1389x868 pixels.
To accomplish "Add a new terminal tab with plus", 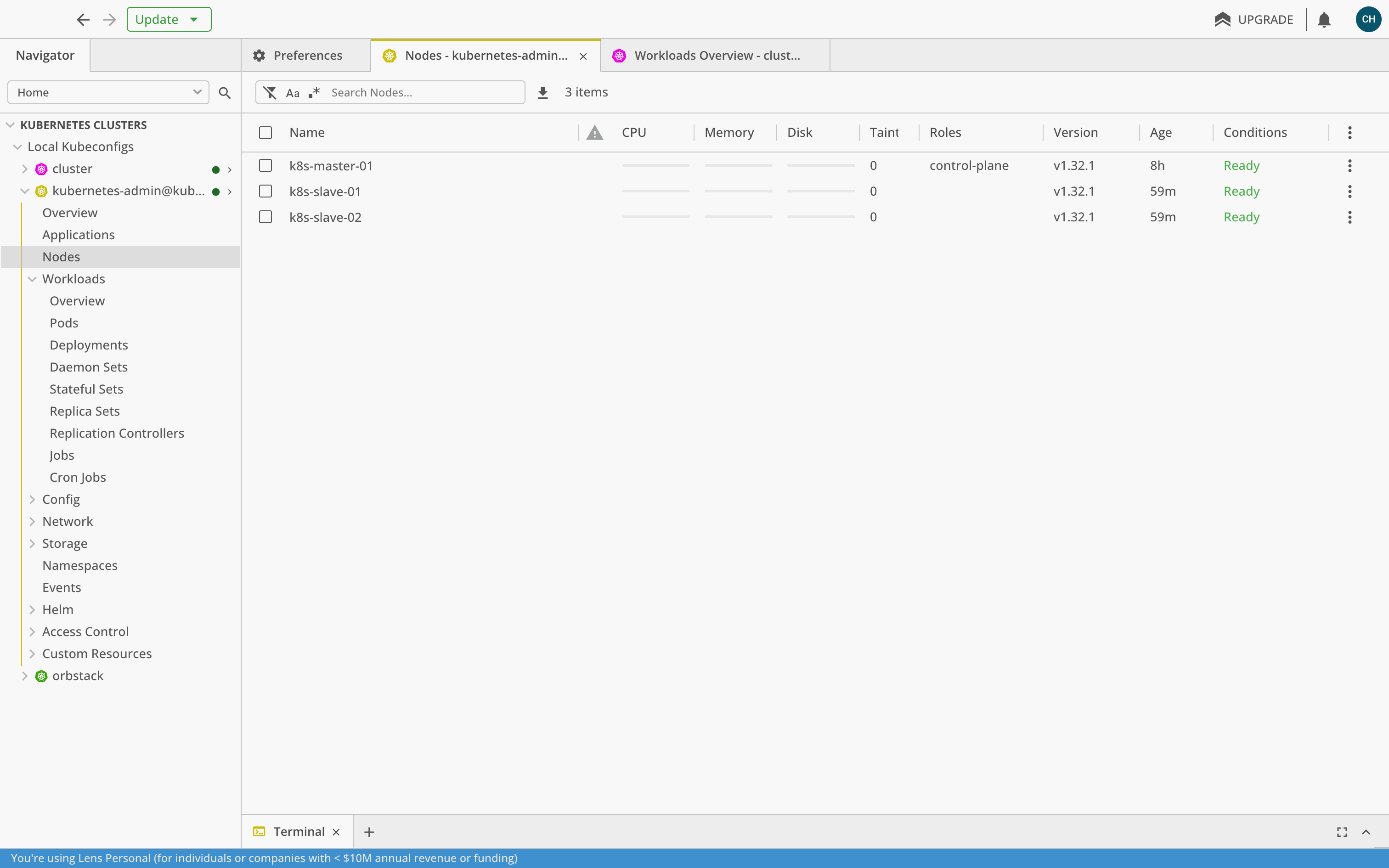I will coord(369,832).
